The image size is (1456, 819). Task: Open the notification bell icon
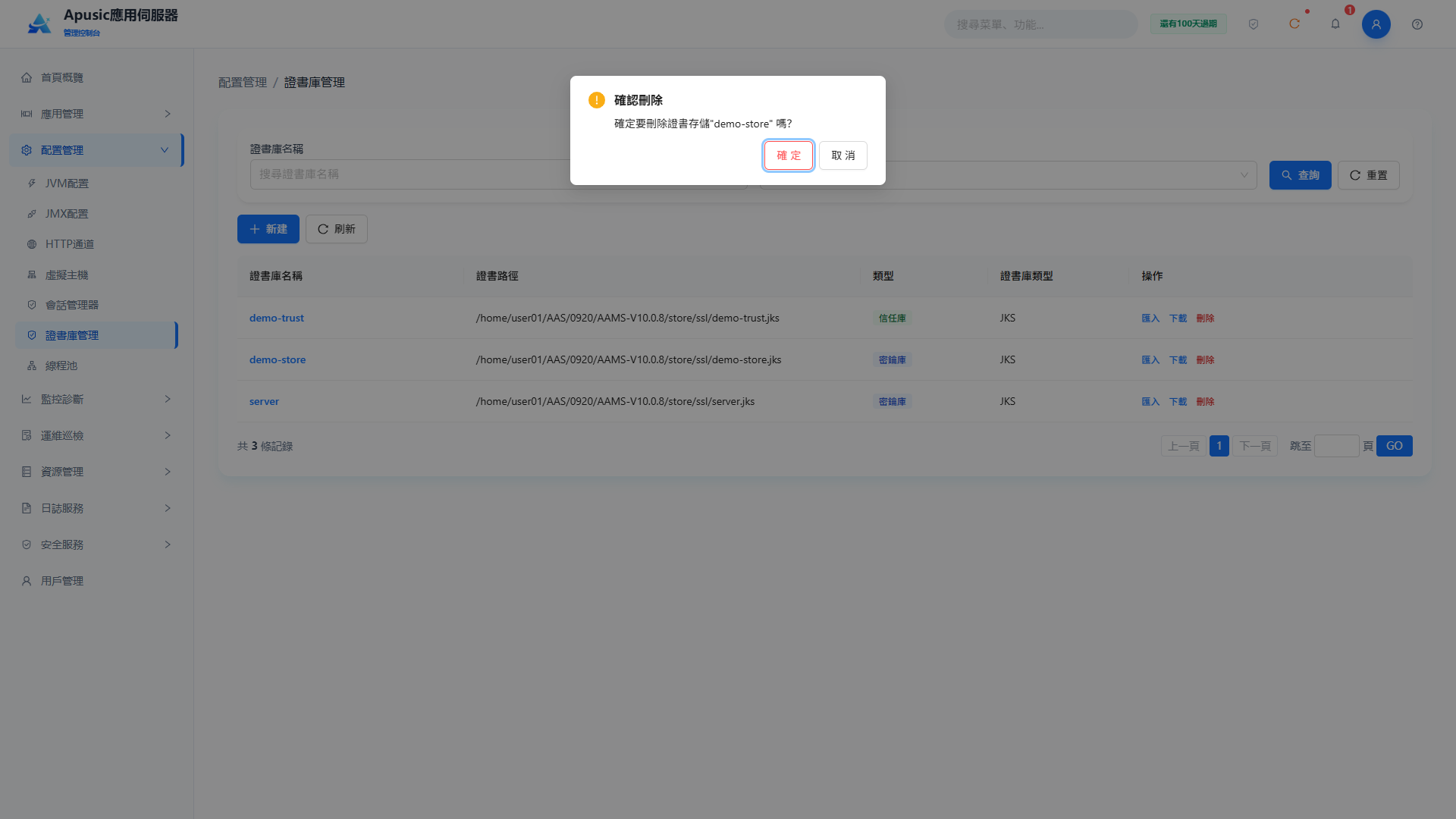click(x=1335, y=24)
